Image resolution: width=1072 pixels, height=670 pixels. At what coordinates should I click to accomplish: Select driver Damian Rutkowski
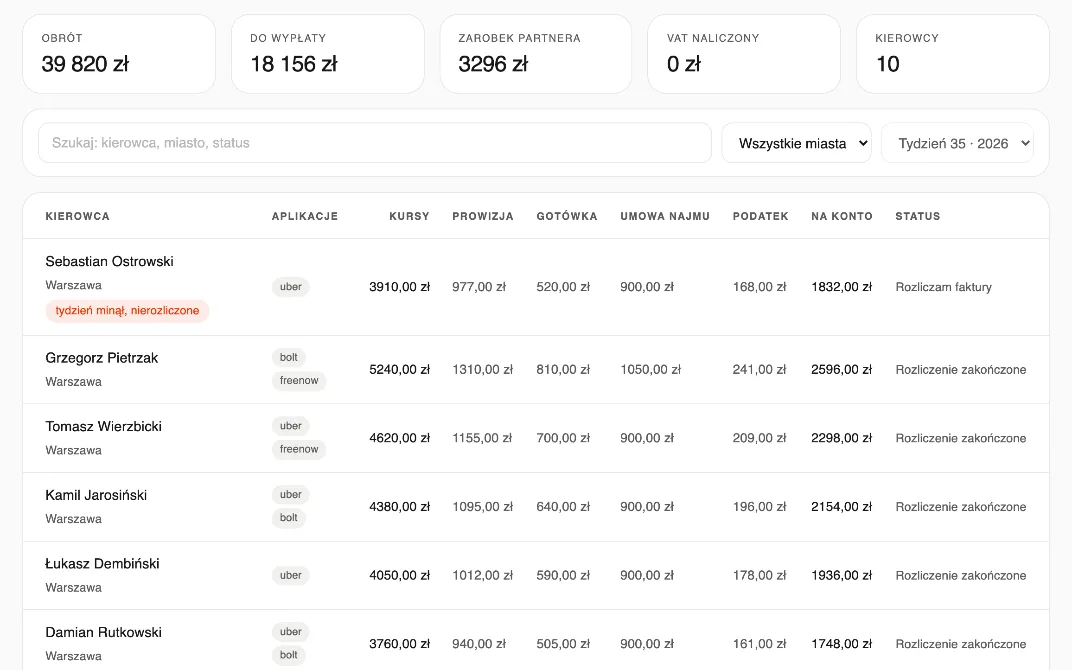pos(104,632)
